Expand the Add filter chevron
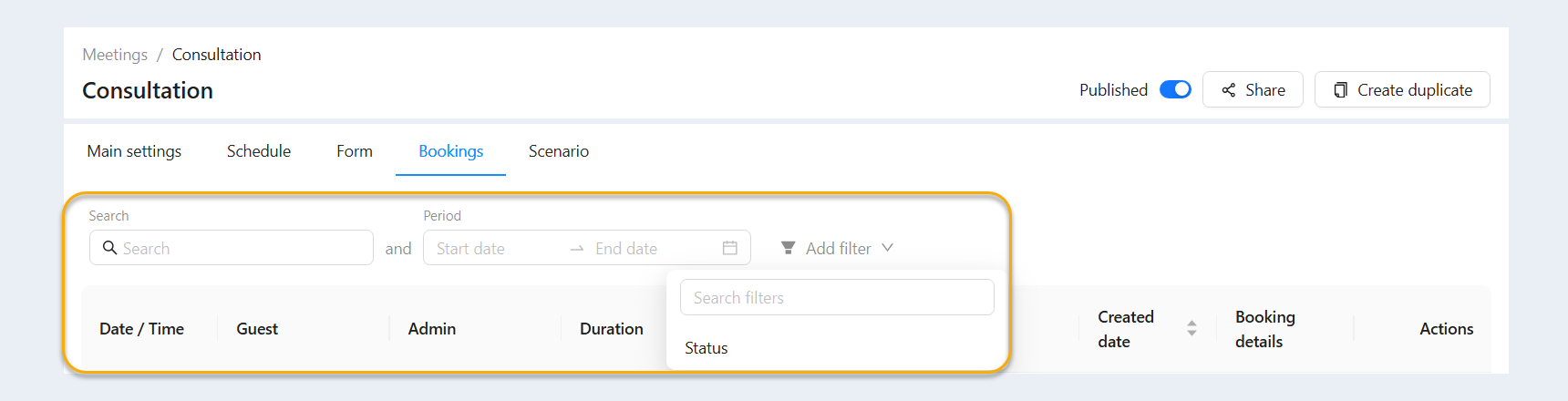The image size is (1568, 401). pyautogui.click(x=888, y=248)
